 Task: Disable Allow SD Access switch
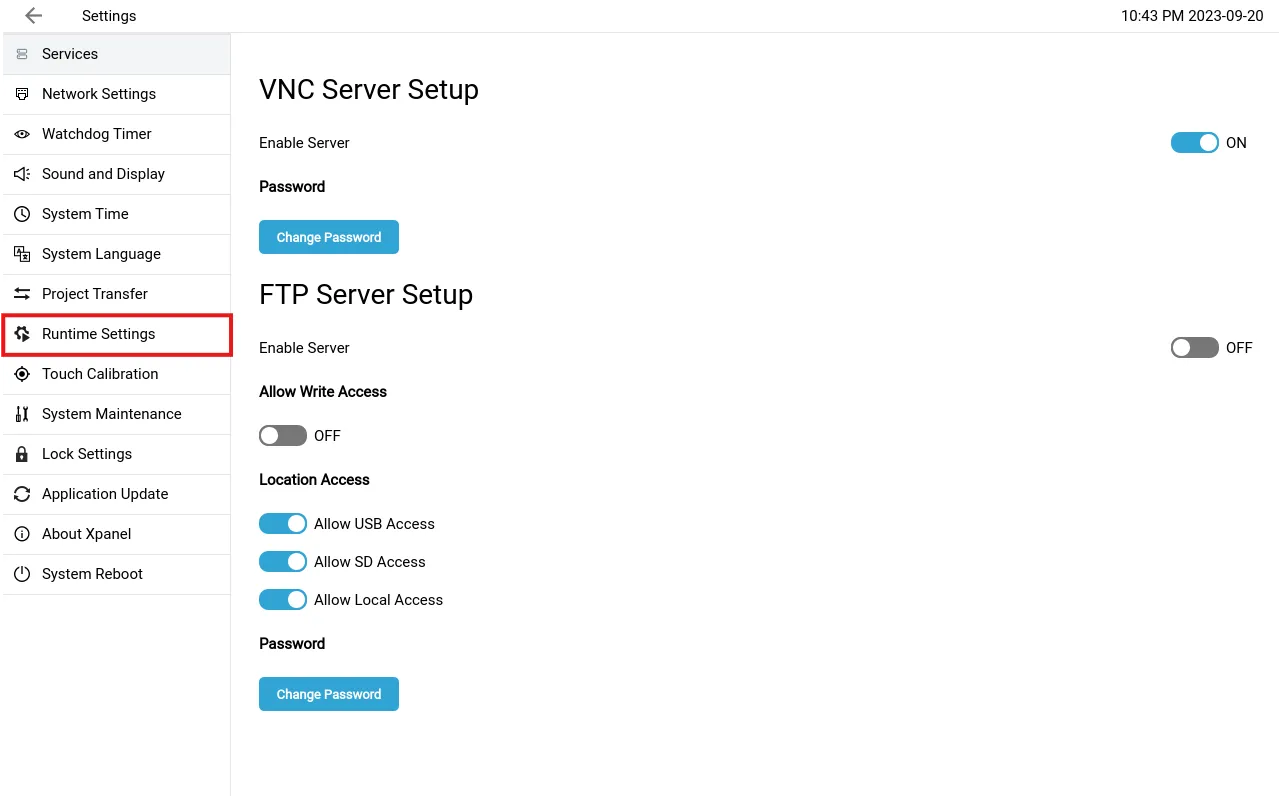(282, 562)
